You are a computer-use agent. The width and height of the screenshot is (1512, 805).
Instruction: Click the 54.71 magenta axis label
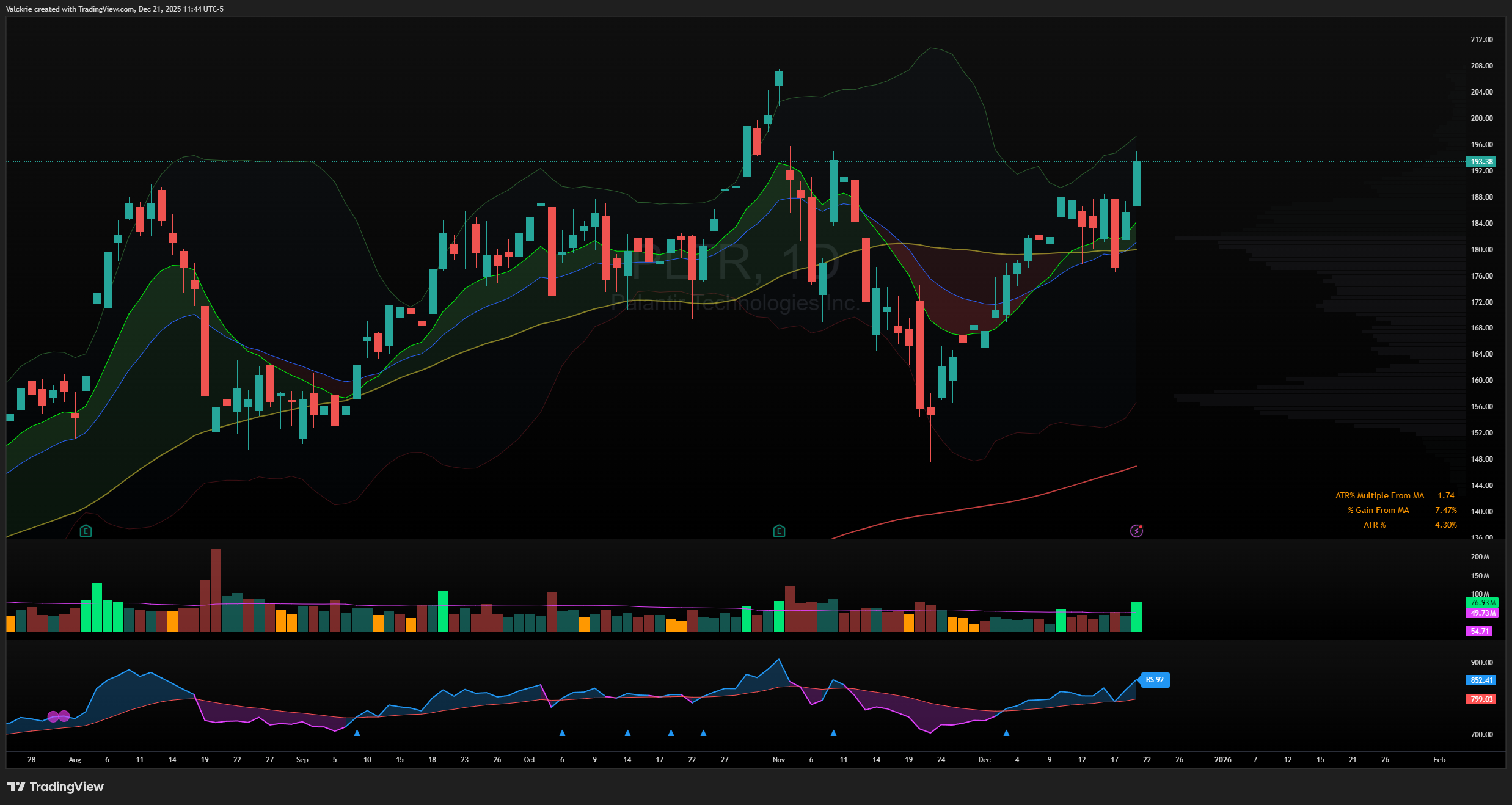[x=1479, y=631]
